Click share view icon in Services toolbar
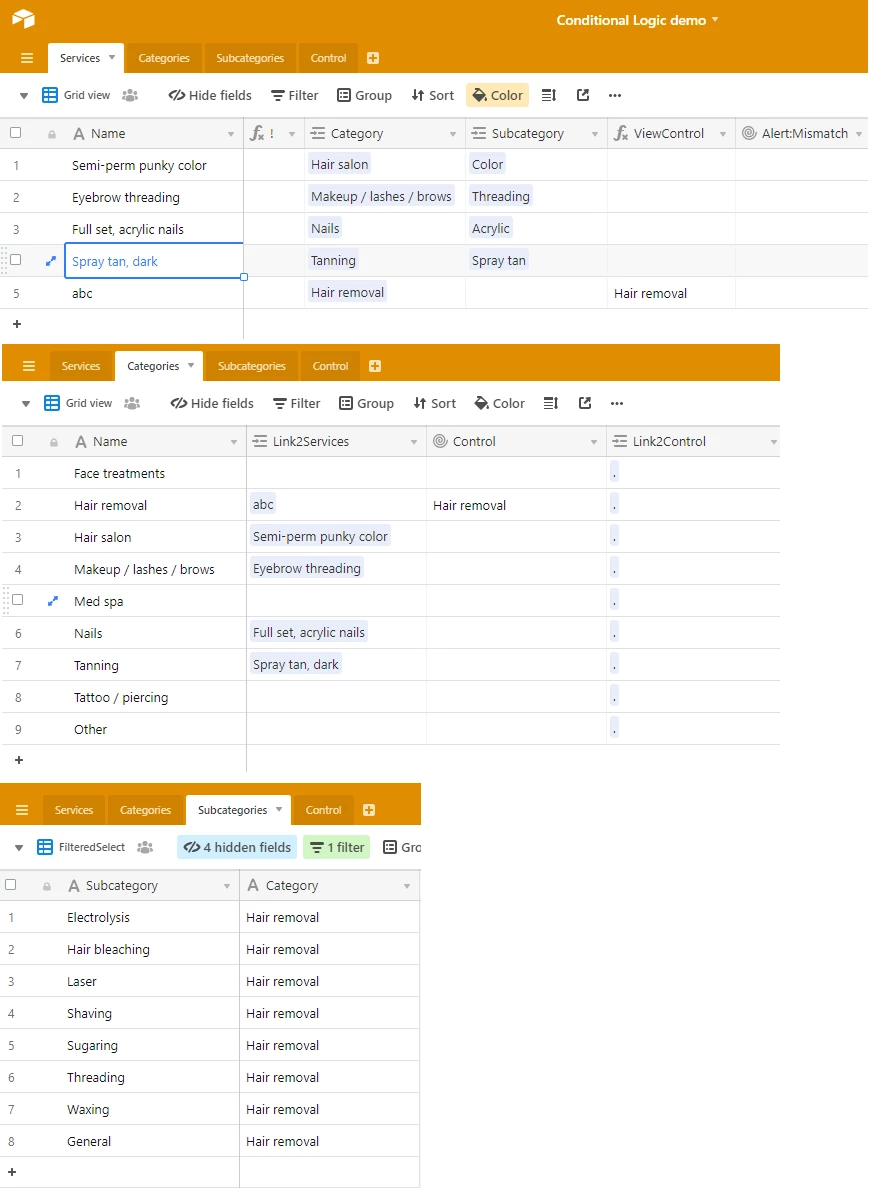Image resolution: width=869 pixels, height=1188 pixels. pyautogui.click(x=583, y=95)
